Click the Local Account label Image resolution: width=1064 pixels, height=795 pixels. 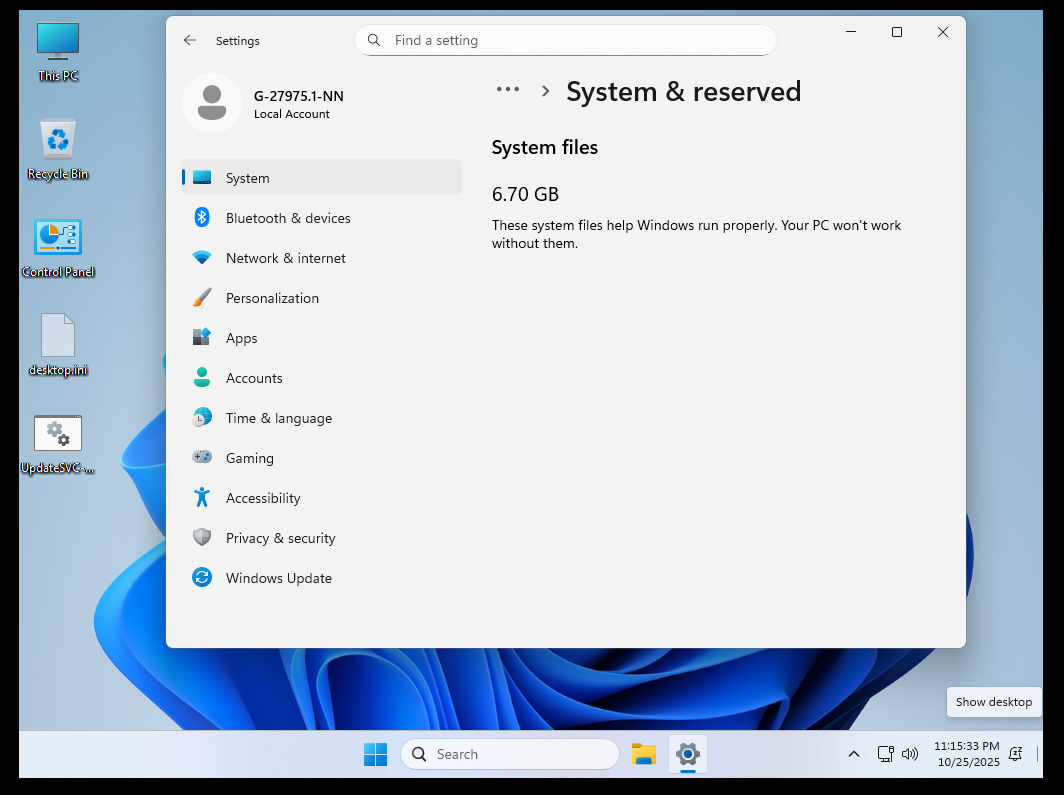pos(292,115)
